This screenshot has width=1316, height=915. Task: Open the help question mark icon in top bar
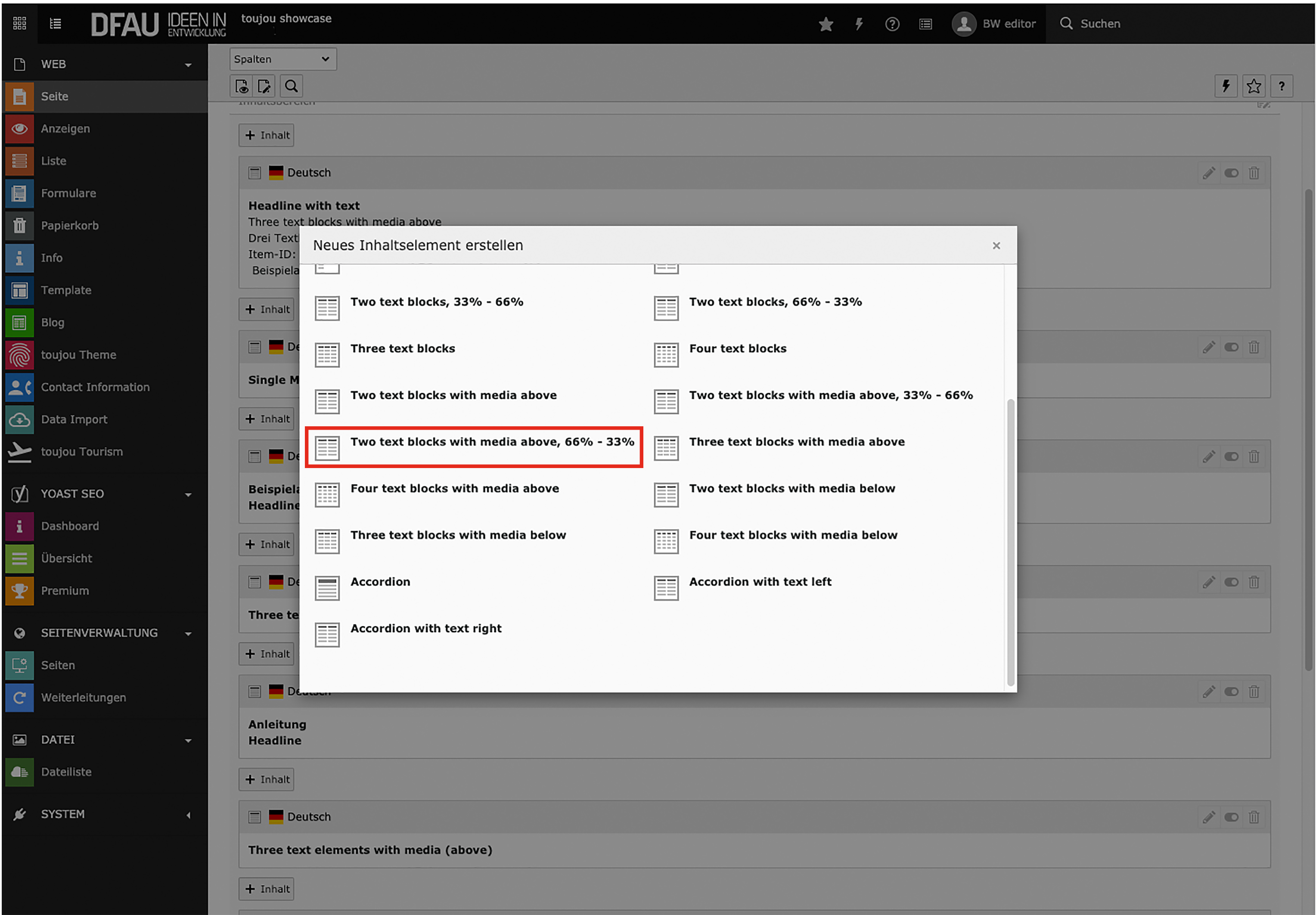click(892, 24)
